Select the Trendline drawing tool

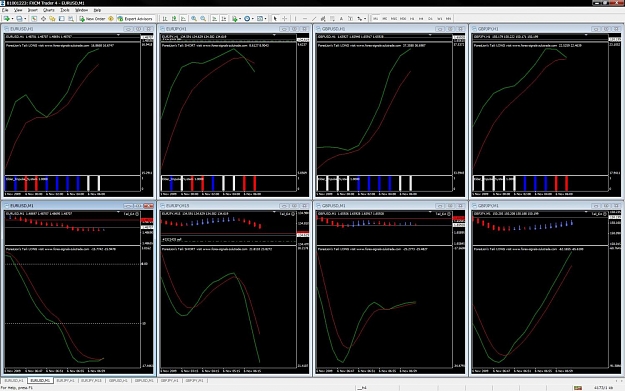(314, 18)
